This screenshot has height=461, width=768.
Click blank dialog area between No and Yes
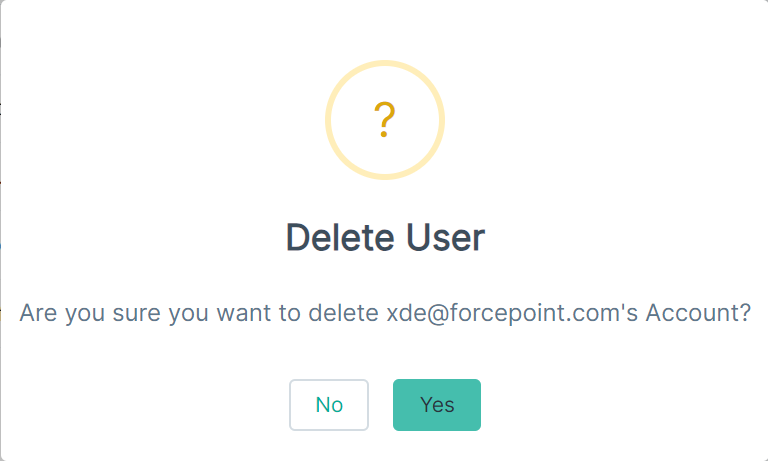click(381, 405)
